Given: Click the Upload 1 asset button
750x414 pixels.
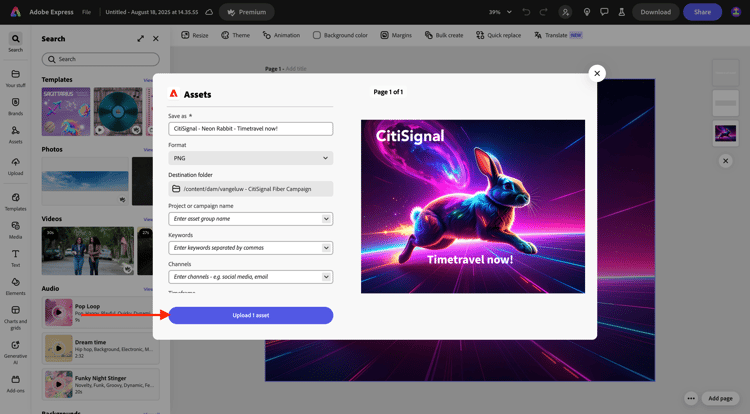Looking at the screenshot, I should click(250, 315).
